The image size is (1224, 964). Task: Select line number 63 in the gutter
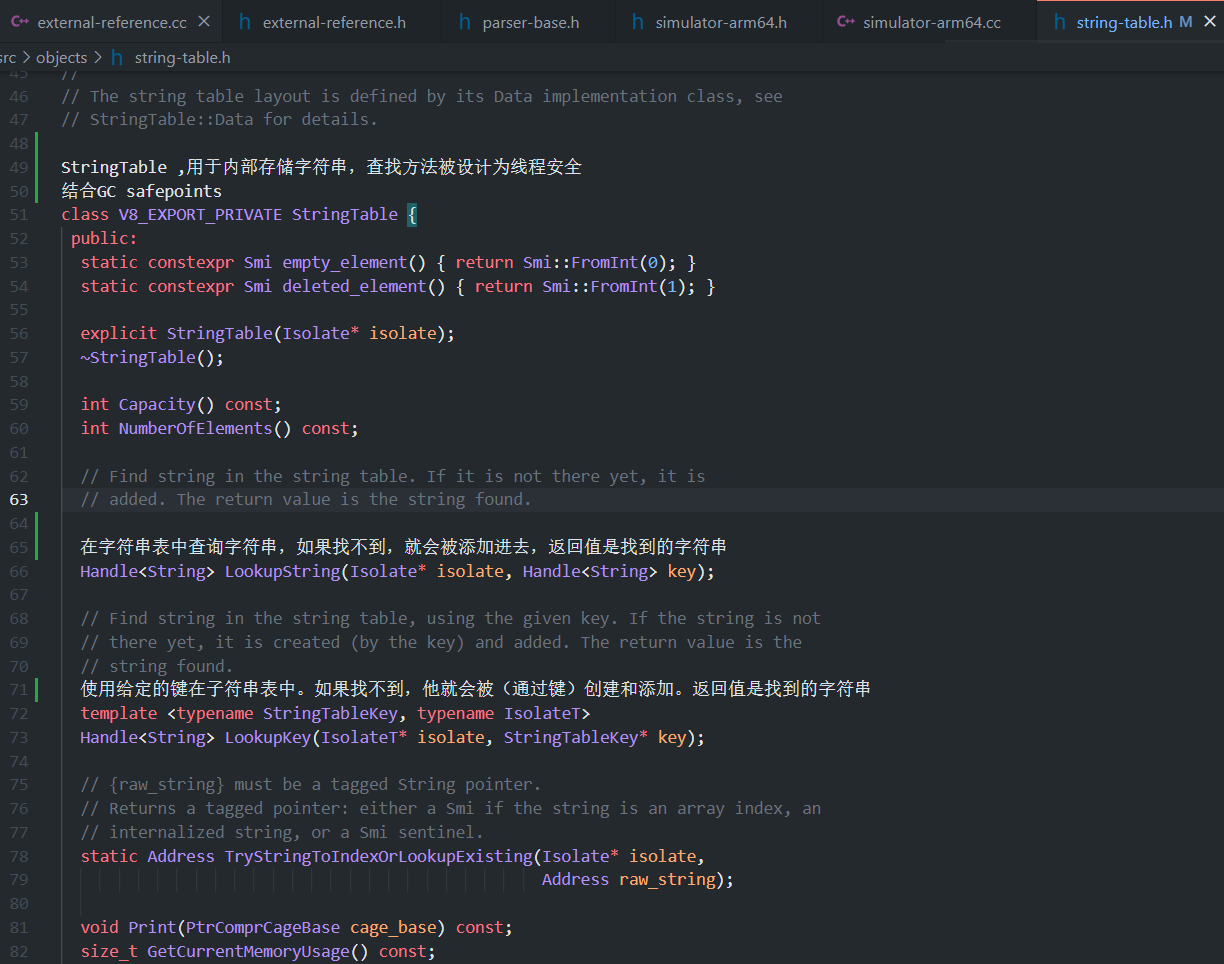(19, 499)
